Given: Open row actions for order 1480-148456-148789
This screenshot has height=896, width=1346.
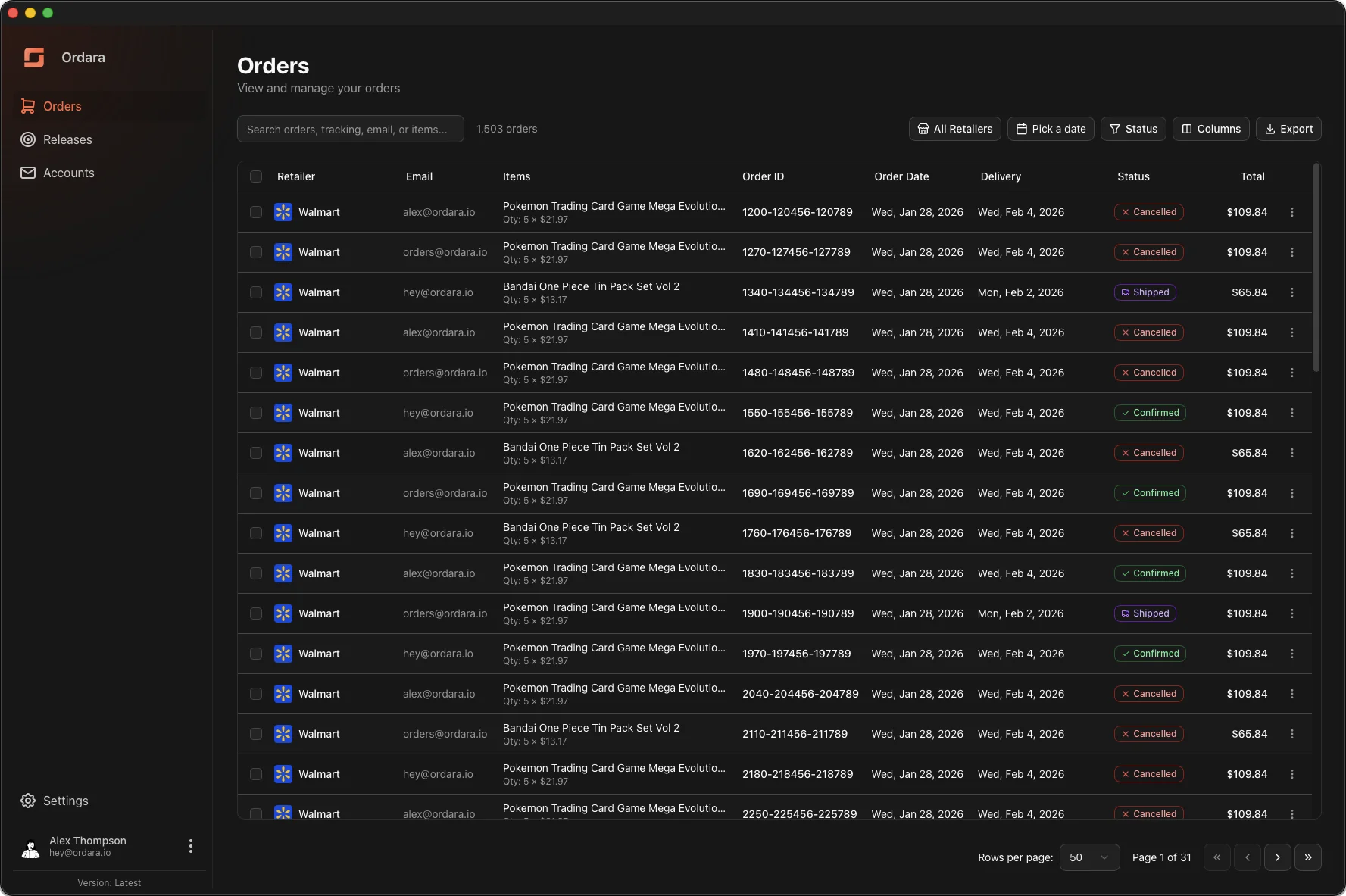Looking at the screenshot, I should click(1292, 373).
